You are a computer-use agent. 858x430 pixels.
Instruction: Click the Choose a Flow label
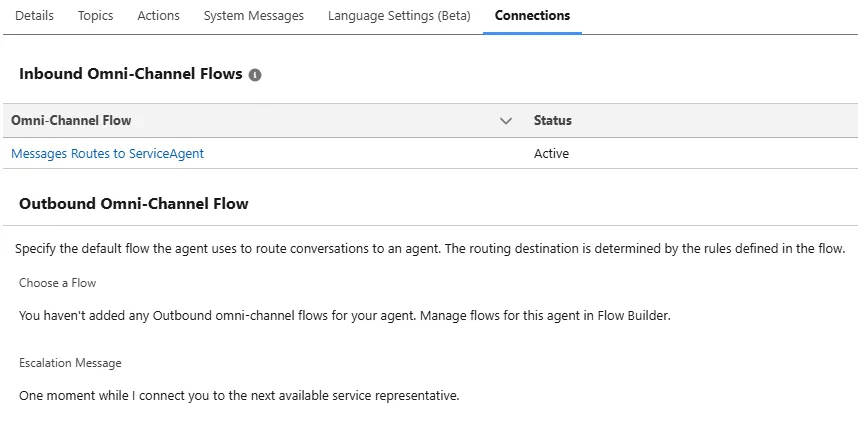click(57, 283)
